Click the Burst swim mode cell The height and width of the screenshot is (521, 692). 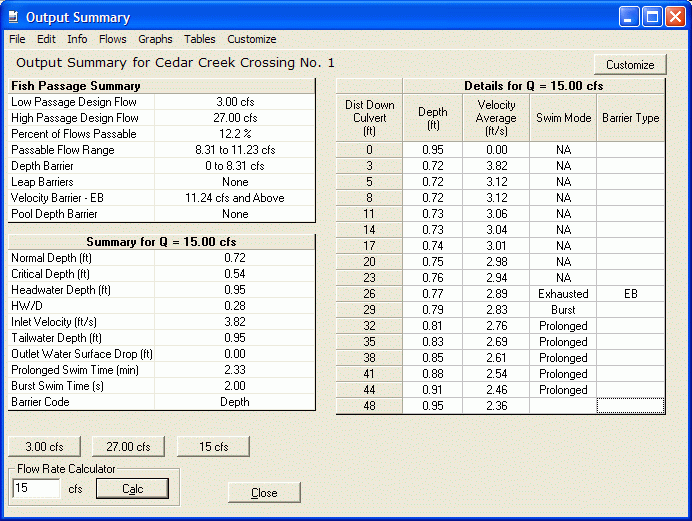(563, 310)
